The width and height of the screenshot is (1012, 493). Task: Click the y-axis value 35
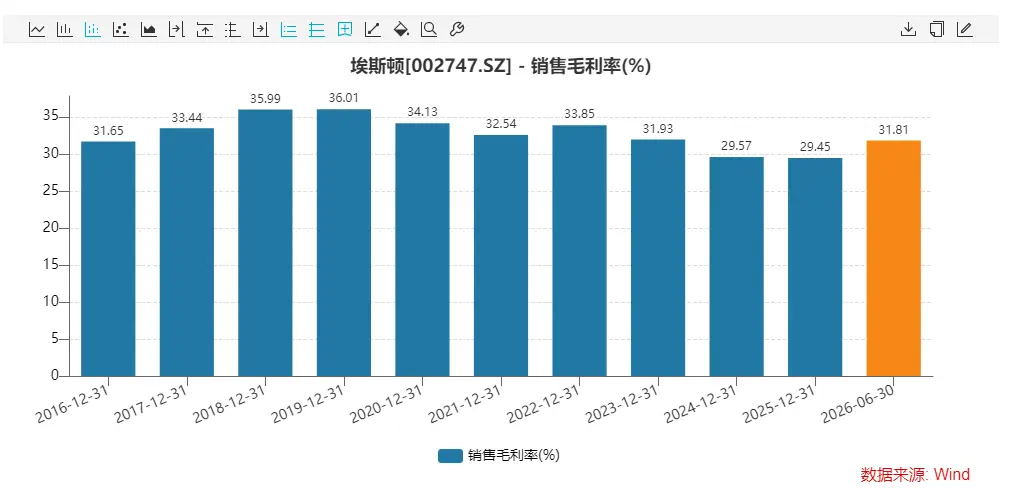pyautogui.click(x=52, y=117)
